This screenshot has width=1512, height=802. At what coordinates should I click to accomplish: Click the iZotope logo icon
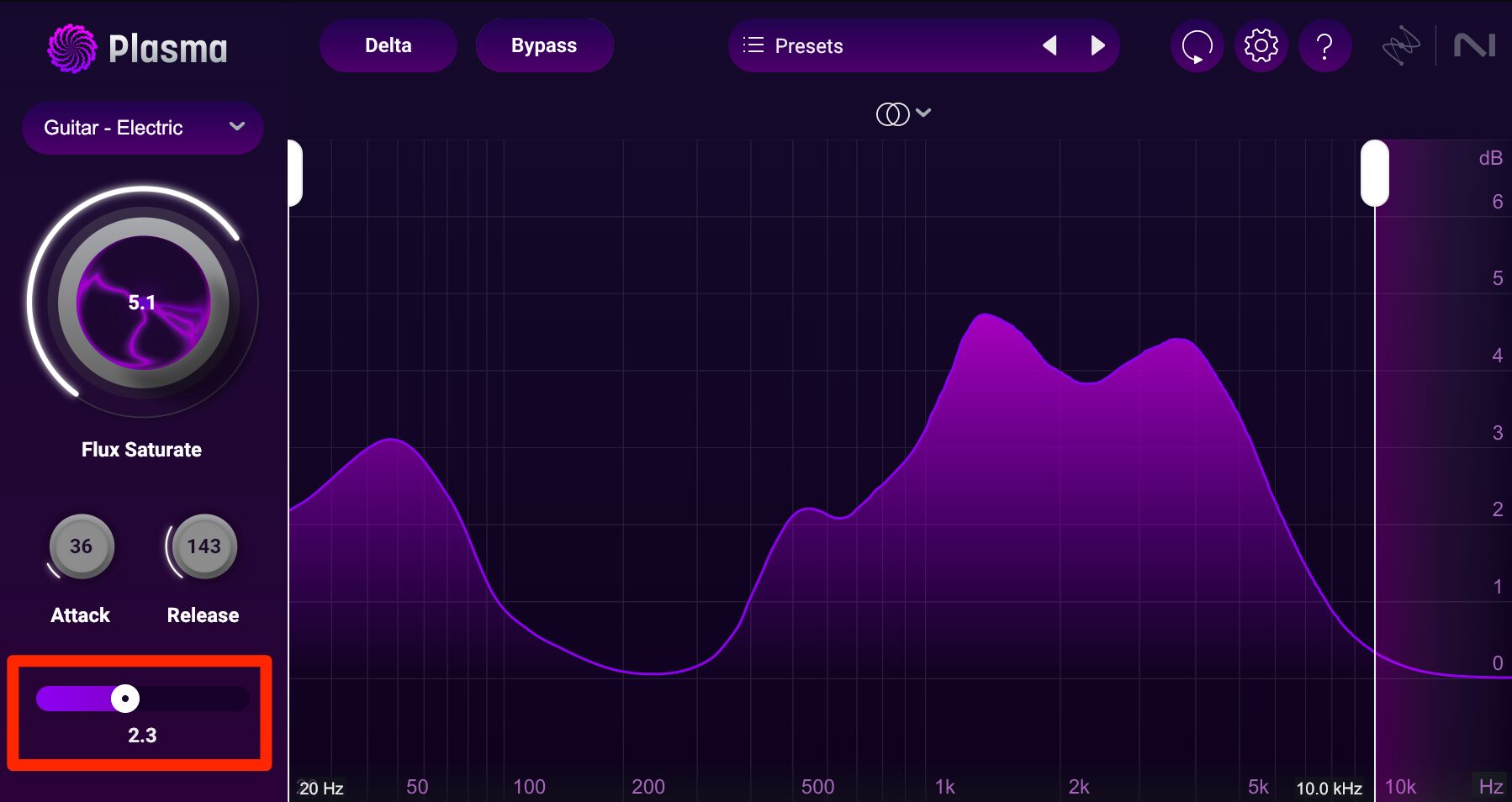[1401, 45]
